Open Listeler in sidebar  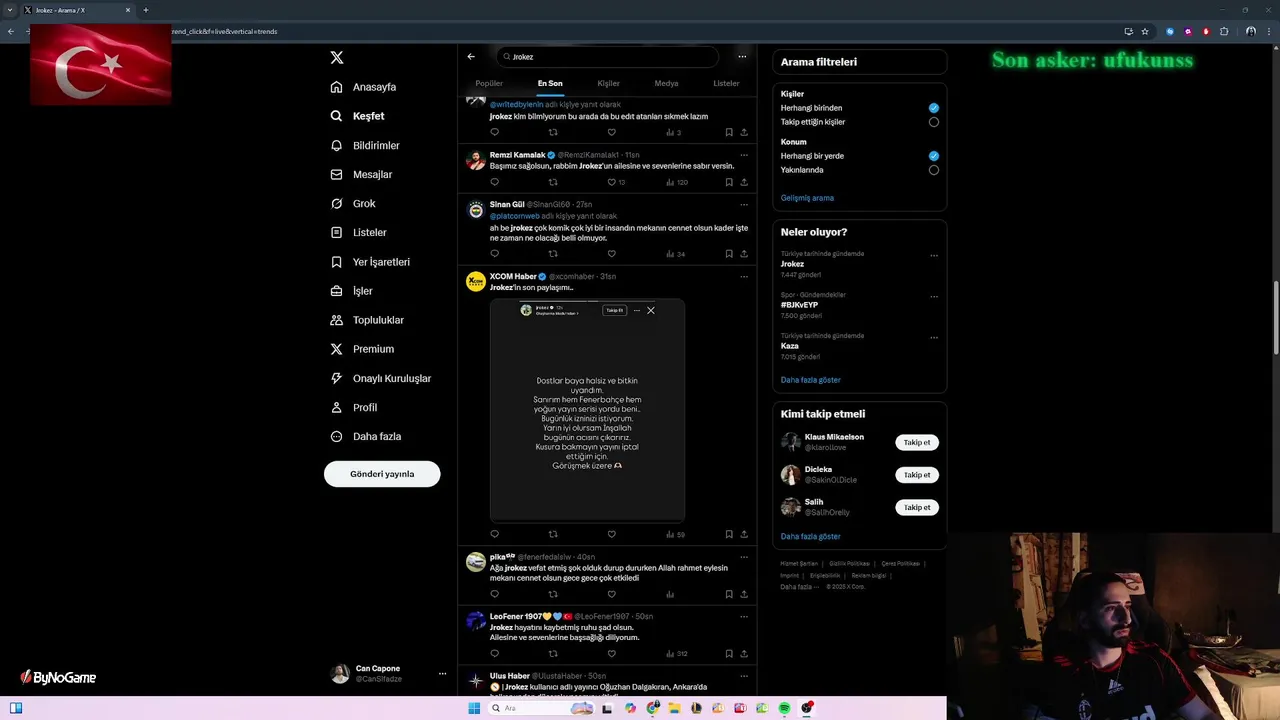click(x=358, y=232)
